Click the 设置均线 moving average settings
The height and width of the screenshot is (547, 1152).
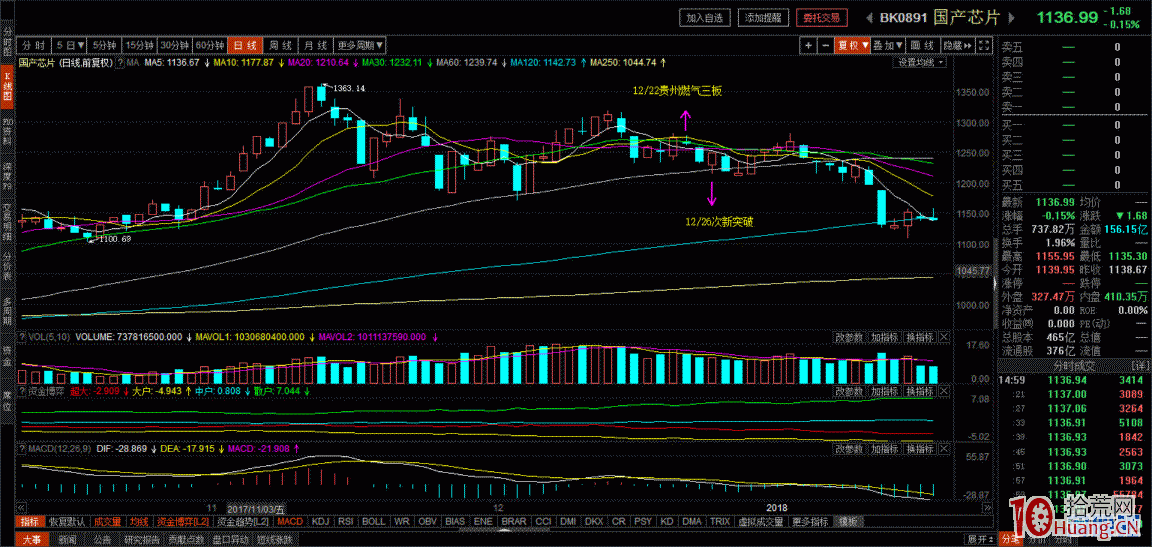pos(918,63)
